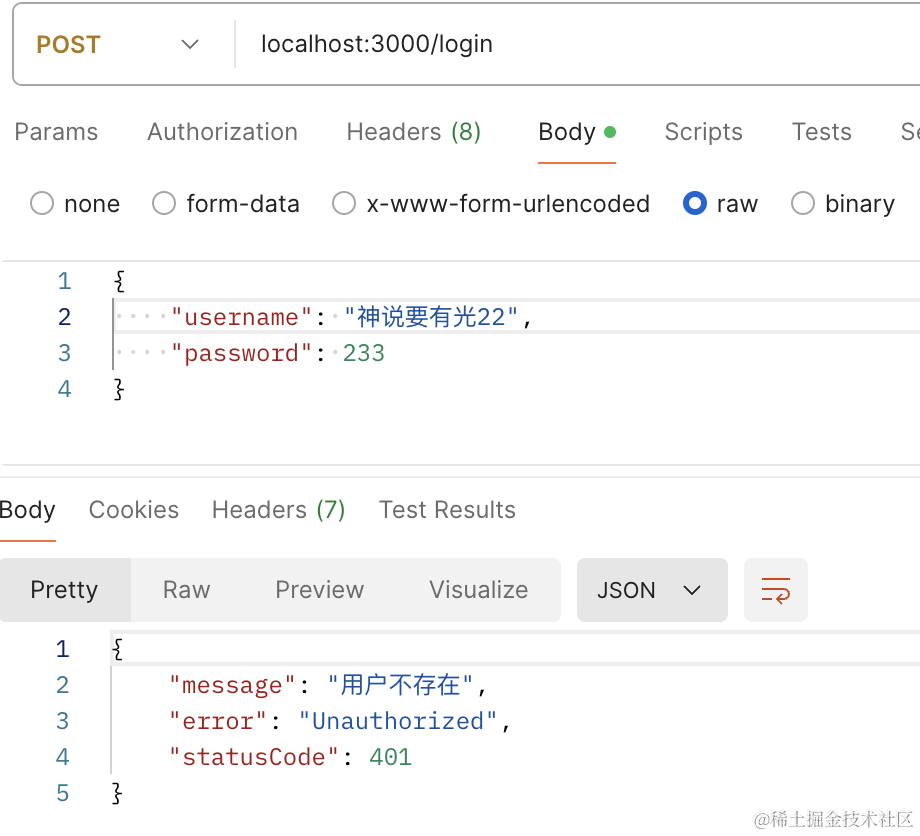Select x-www-form-urlencoded body option
Screen dimensions: 920x836
[344, 204]
